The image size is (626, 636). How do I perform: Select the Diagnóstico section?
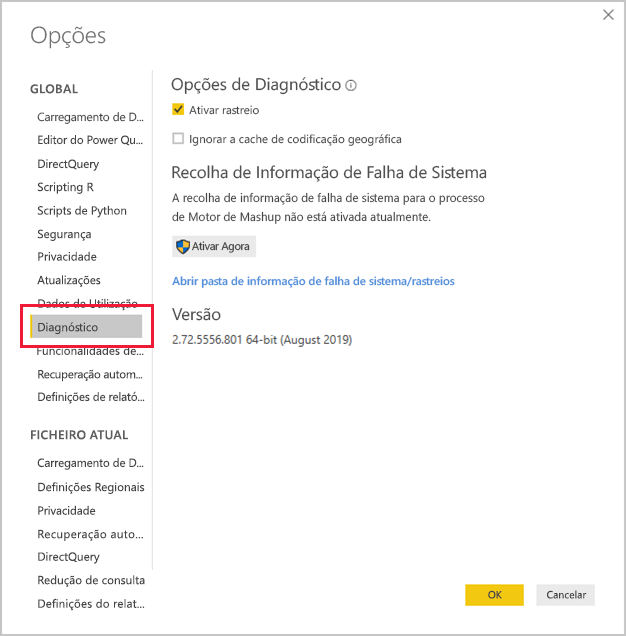(x=86, y=327)
